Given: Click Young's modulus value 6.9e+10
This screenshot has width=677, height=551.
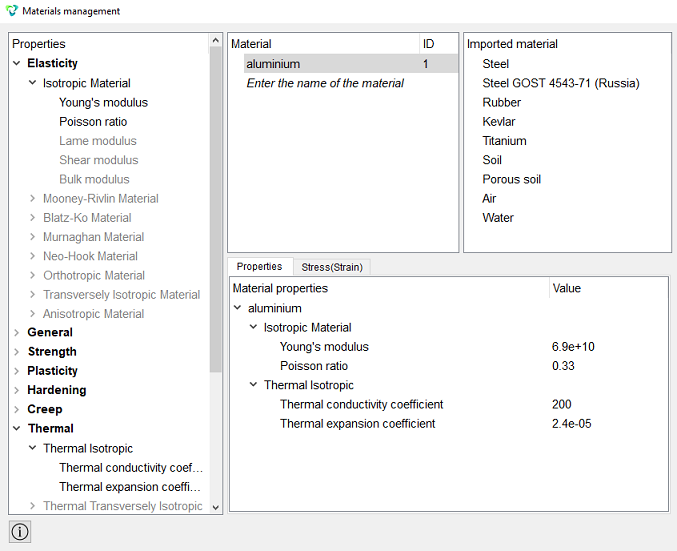Looking at the screenshot, I should coord(573,347).
